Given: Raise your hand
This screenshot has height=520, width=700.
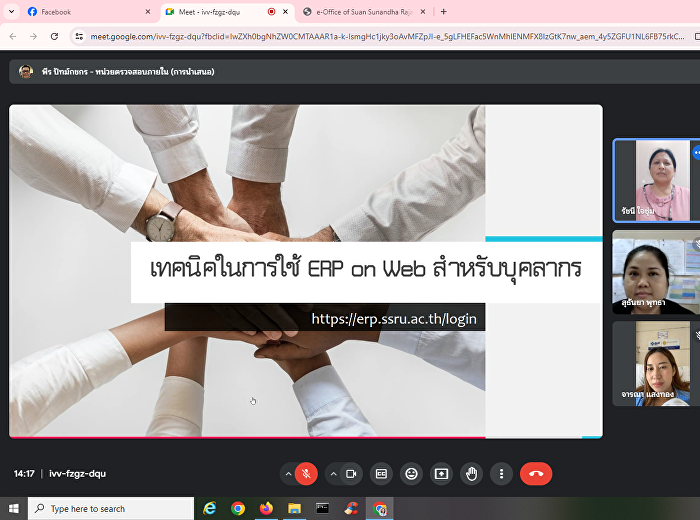Looking at the screenshot, I should (471, 474).
